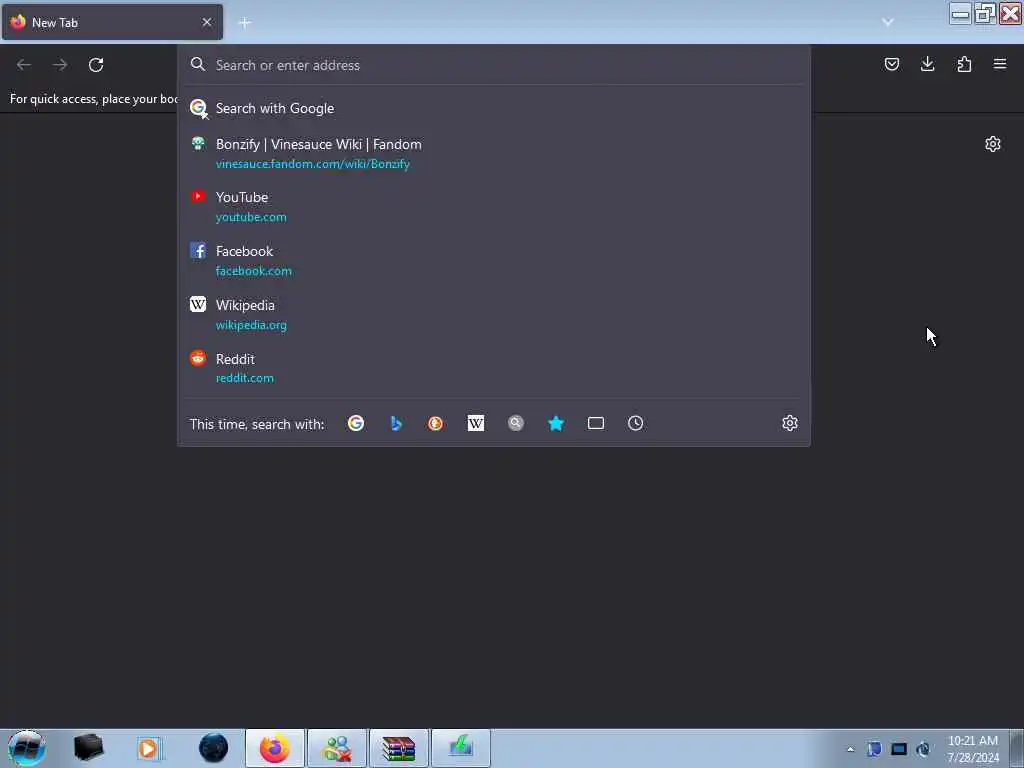Click the YouTube favicon in suggestions
Viewport: 1024px width, 768px height.
pos(198,196)
